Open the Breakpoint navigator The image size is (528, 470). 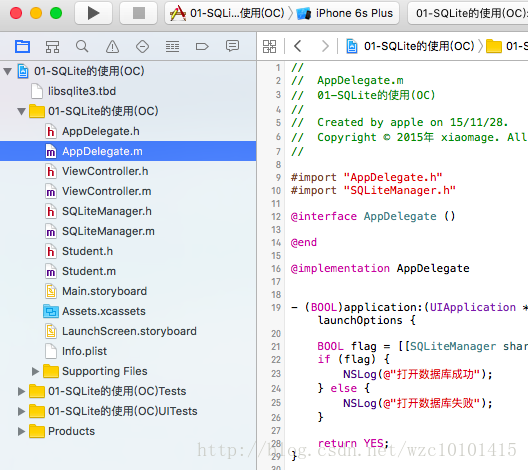[x=202, y=46]
